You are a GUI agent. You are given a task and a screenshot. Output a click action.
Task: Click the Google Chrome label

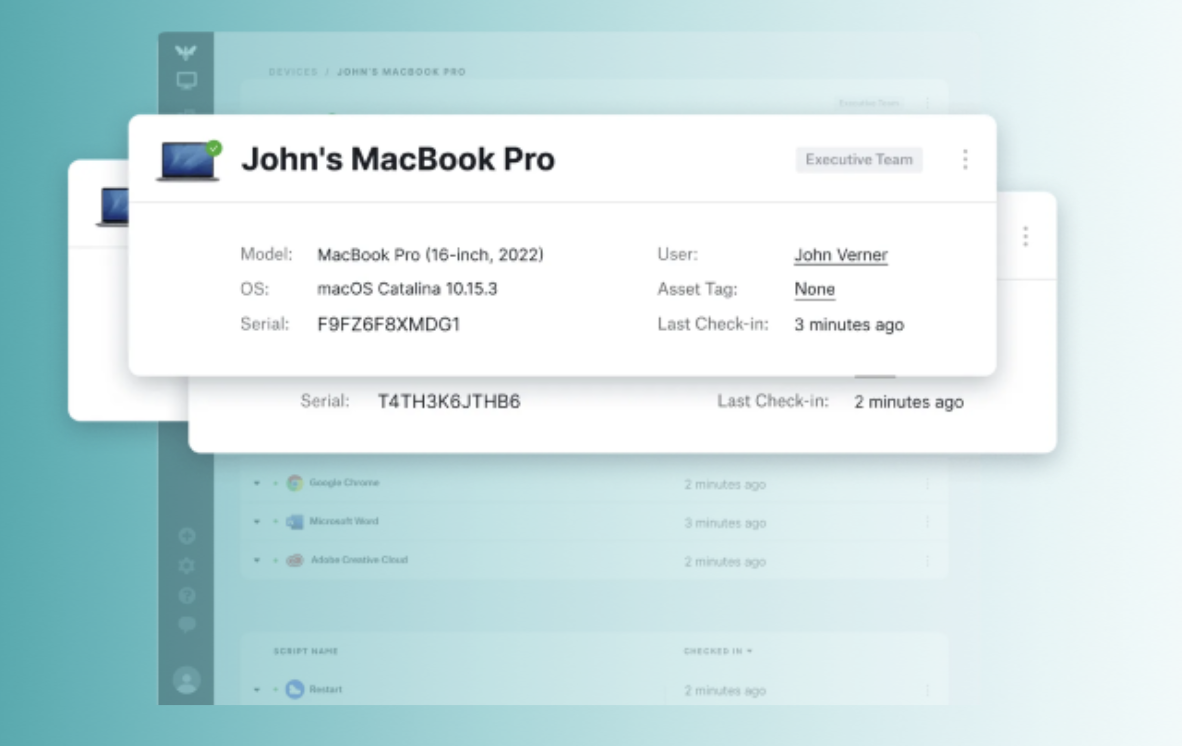click(344, 483)
